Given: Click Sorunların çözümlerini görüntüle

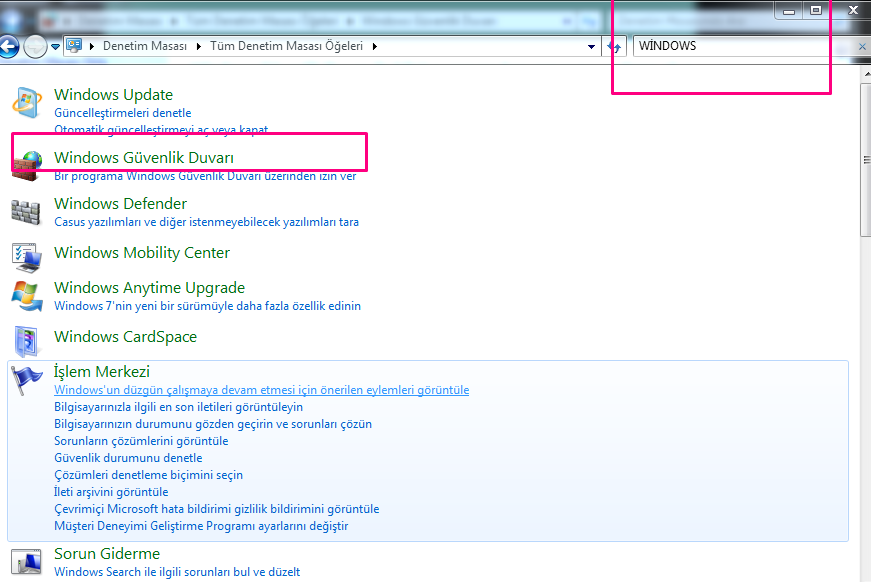Looking at the screenshot, I should click(141, 441).
